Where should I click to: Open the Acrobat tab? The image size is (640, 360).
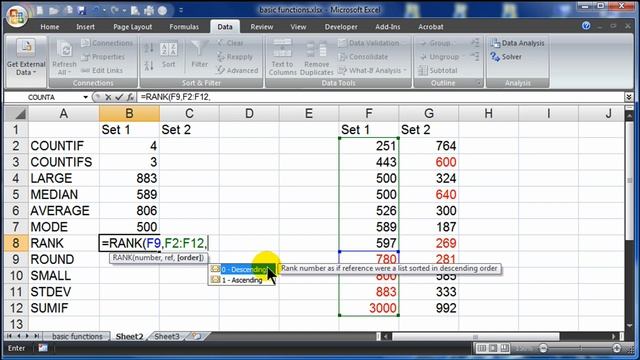[x=431, y=27]
